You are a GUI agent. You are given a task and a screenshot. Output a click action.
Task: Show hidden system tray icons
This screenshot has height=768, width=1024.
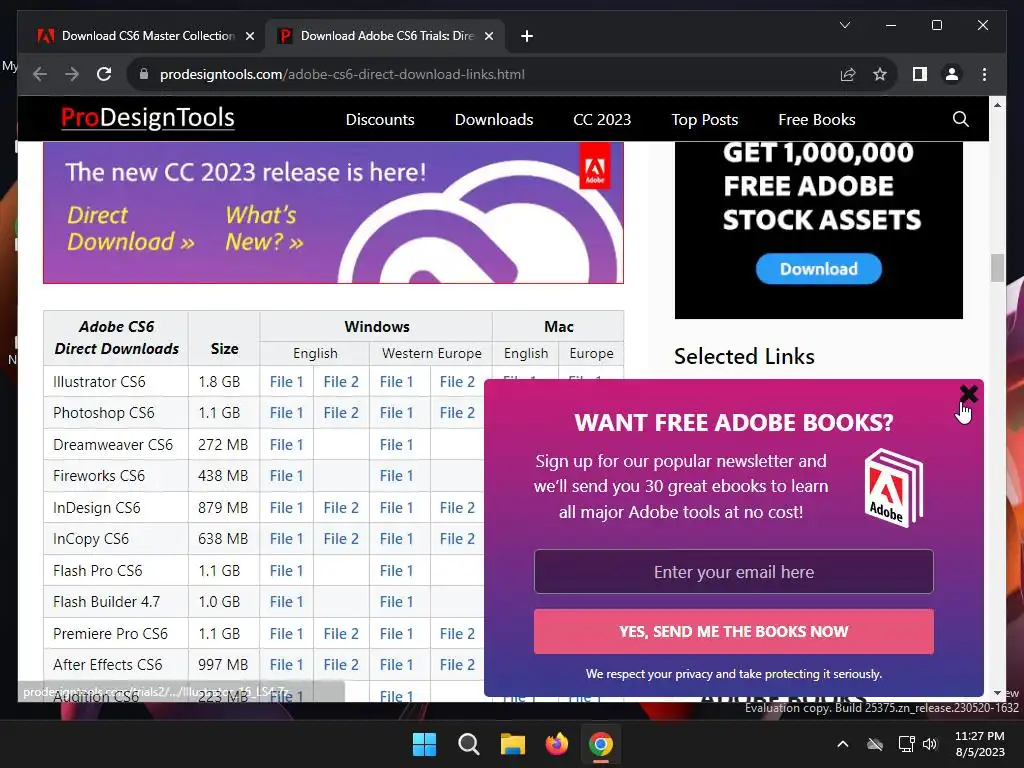coord(842,744)
